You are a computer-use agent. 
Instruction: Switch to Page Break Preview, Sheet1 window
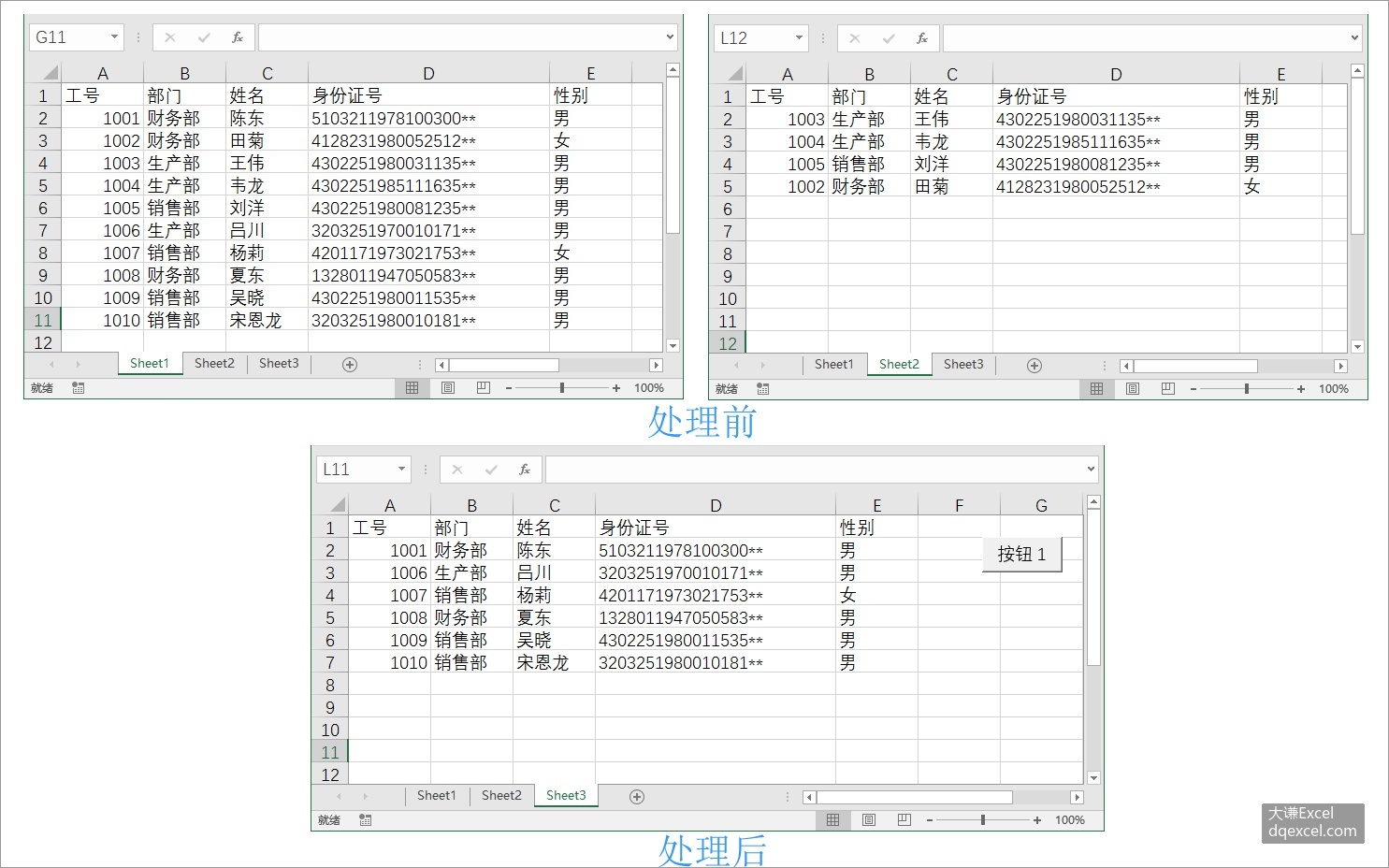point(484,388)
